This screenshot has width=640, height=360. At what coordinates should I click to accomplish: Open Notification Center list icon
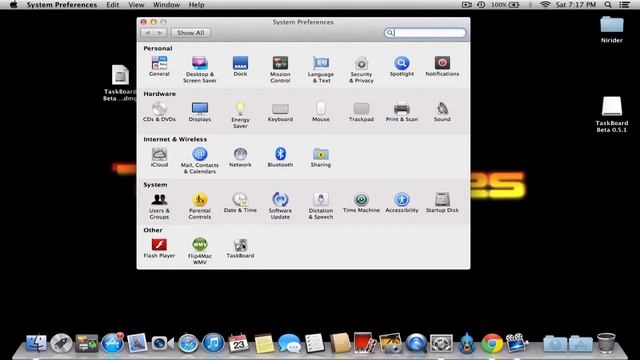[x=624, y=5]
